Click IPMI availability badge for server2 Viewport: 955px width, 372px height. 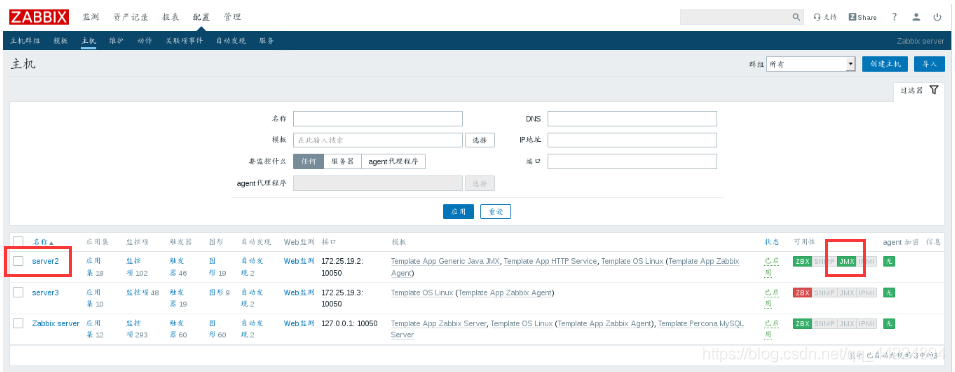pos(867,261)
